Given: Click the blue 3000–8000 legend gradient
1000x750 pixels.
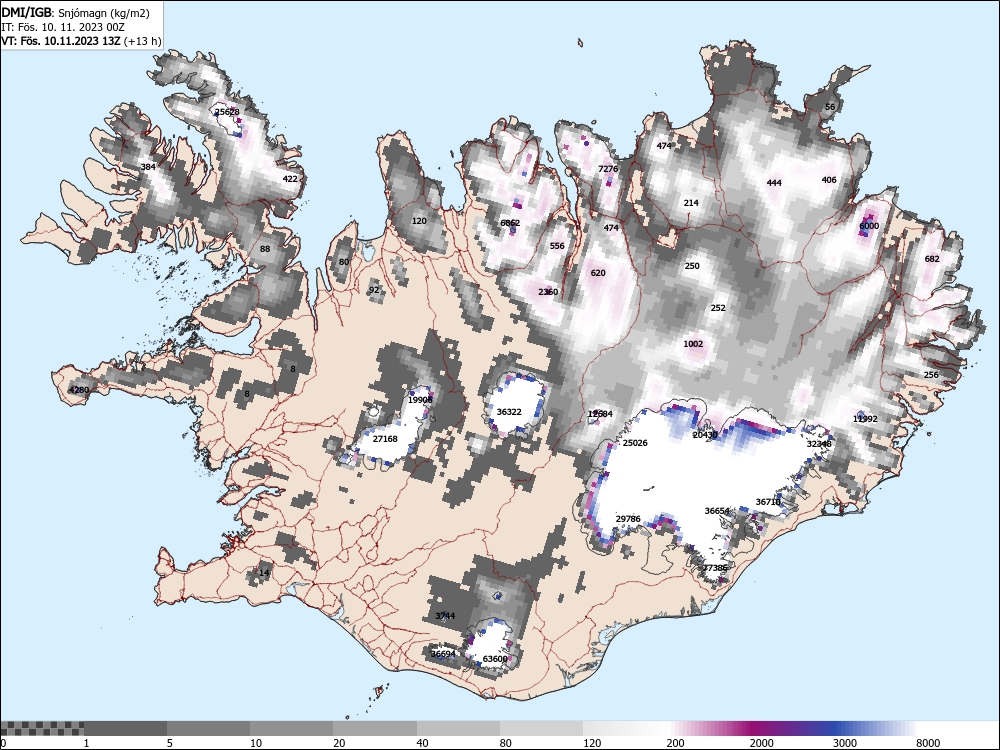Looking at the screenshot, I should (x=875, y=728).
